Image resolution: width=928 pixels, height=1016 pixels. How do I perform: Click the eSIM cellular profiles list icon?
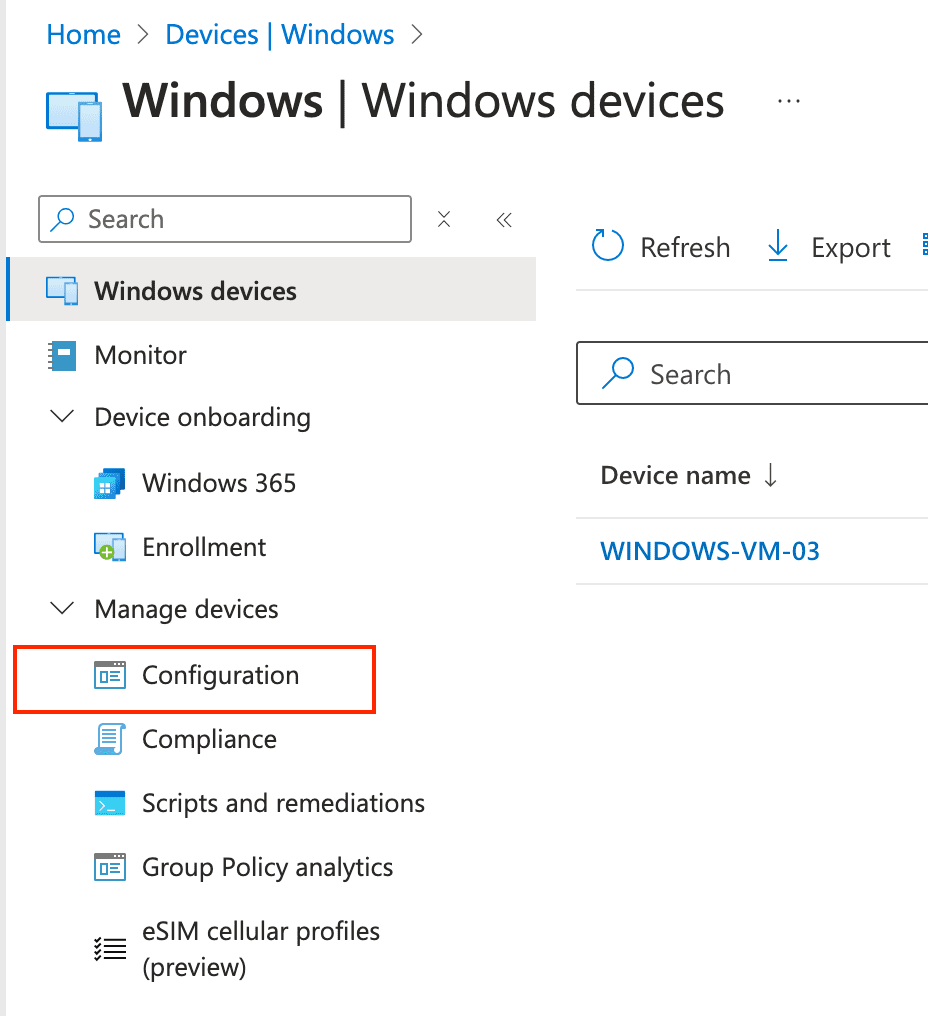[x=109, y=949]
